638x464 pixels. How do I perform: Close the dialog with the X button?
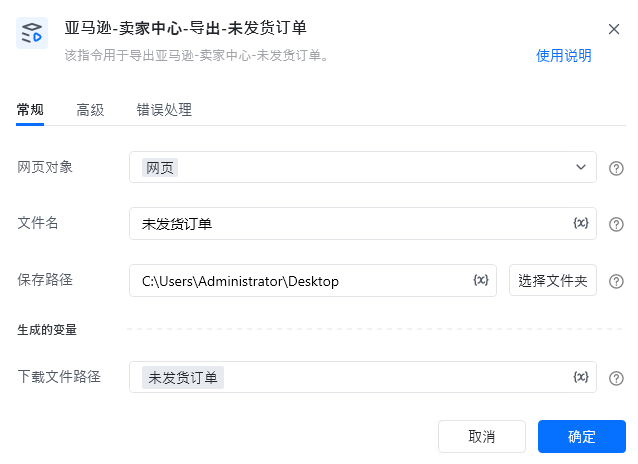(614, 29)
